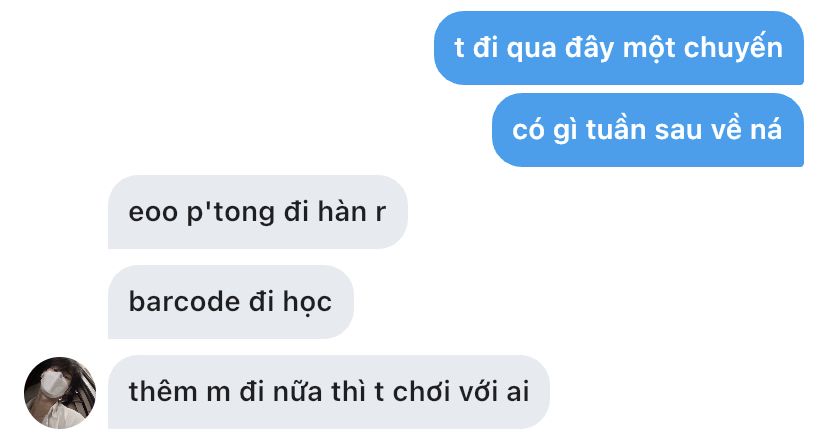Open the sender's masked profile avatar
828x434 pixels.
pos(60,392)
